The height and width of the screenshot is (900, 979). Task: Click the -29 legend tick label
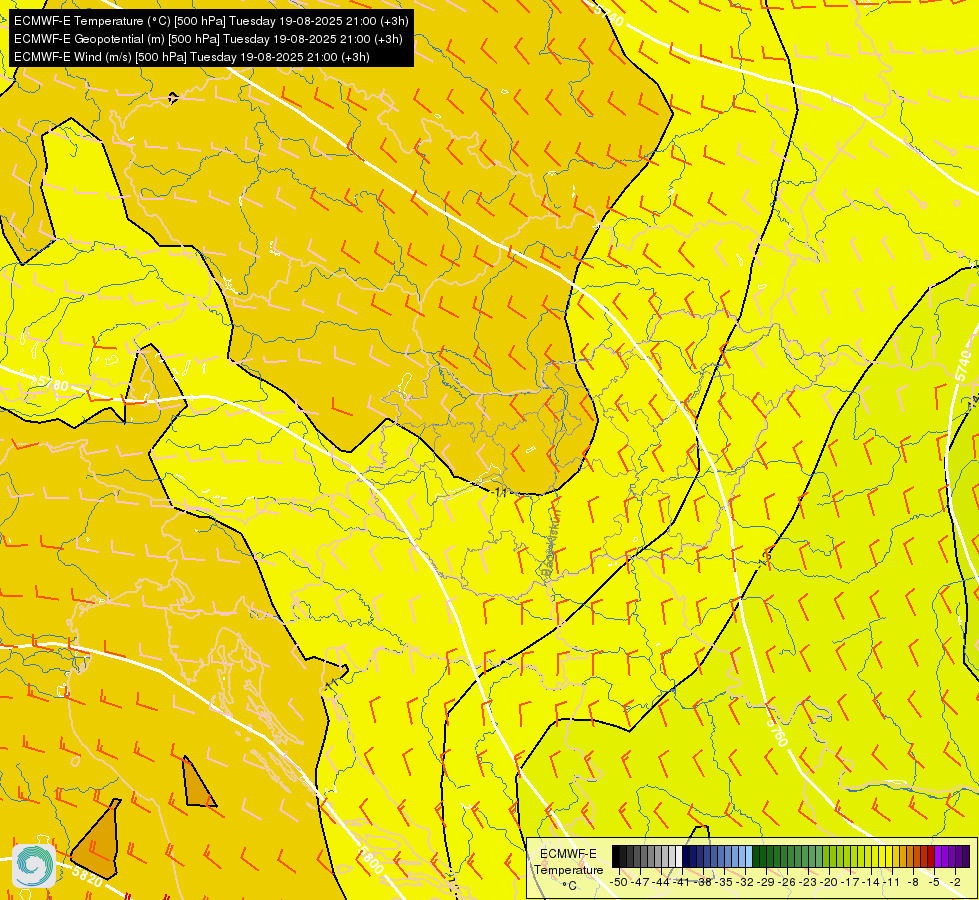[766, 883]
